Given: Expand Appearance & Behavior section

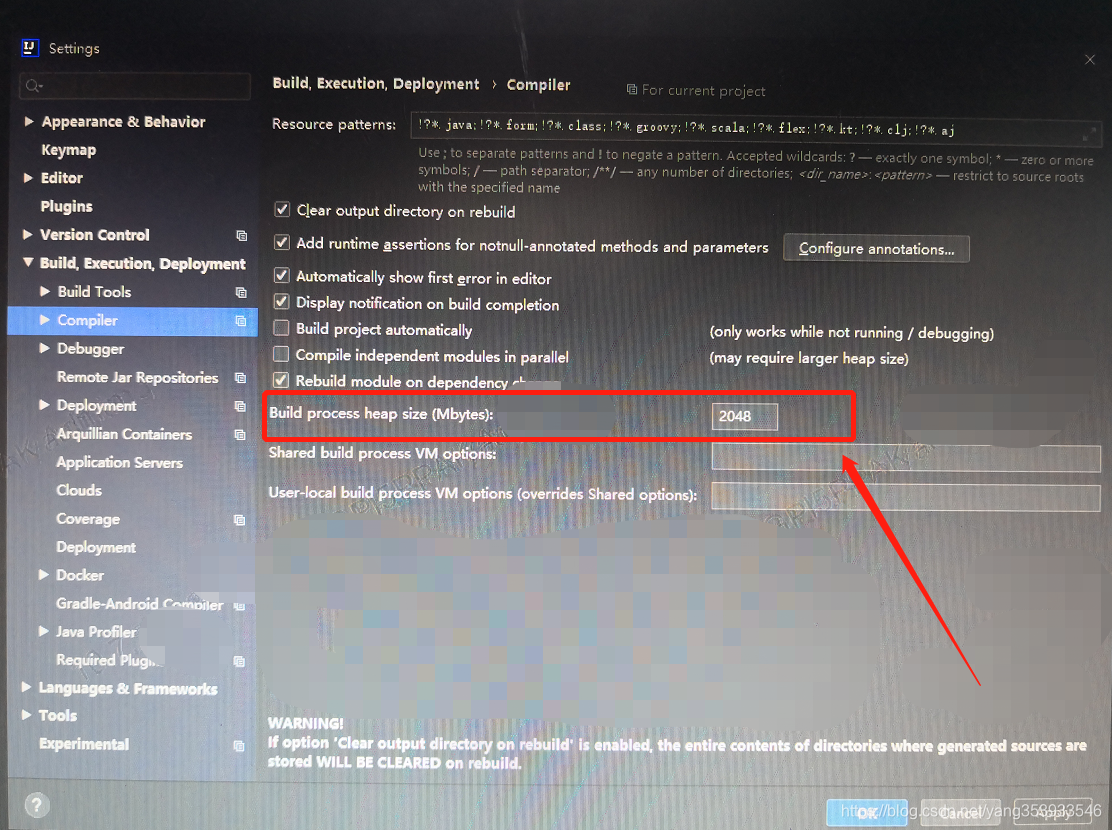Looking at the screenshot, I should click(29, 121).
